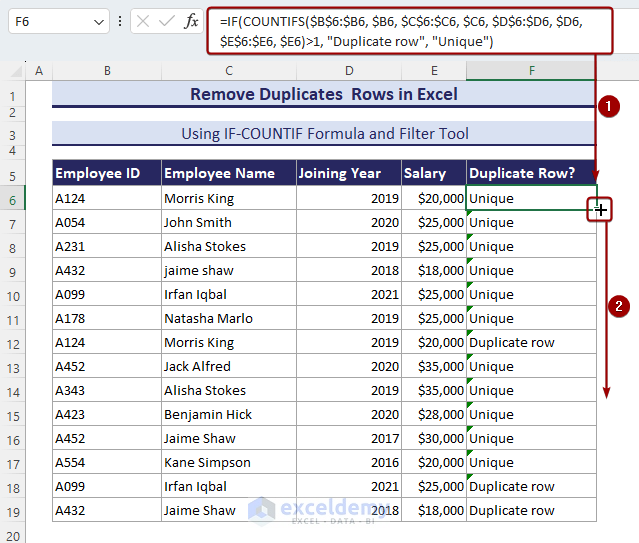Click 'jaime shaw' in row 9
The image size is (639, 543).
tap(229, 271)
